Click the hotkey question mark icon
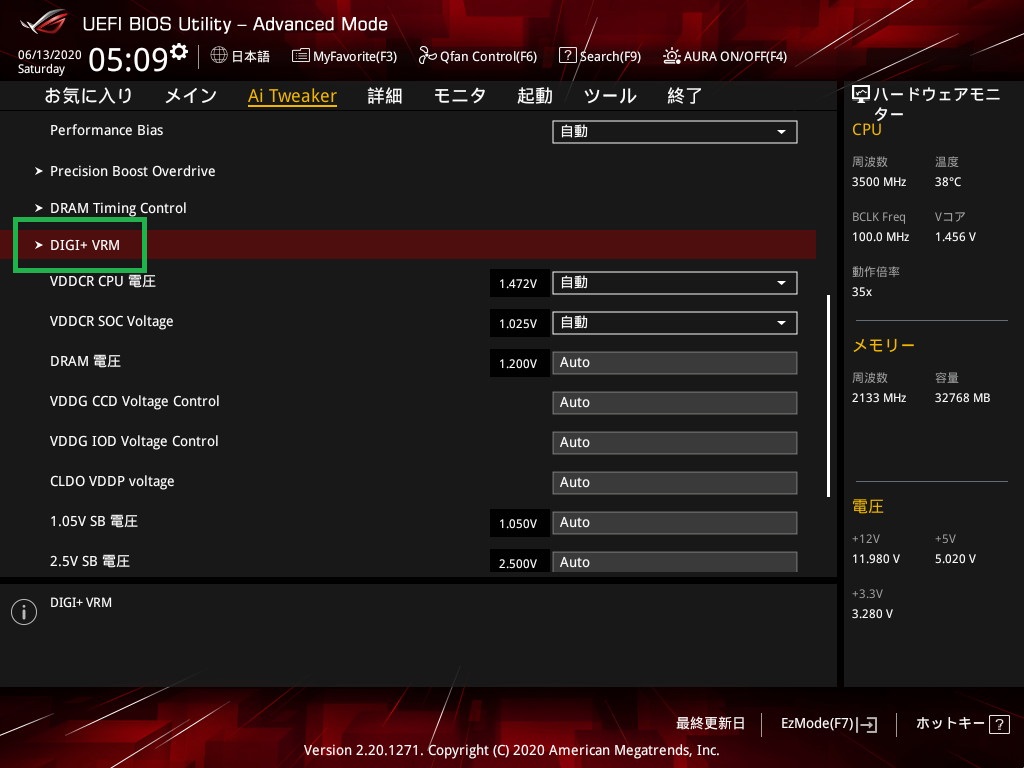Image resolution: width=1024 pixels, height=768 pixels. 999,724
